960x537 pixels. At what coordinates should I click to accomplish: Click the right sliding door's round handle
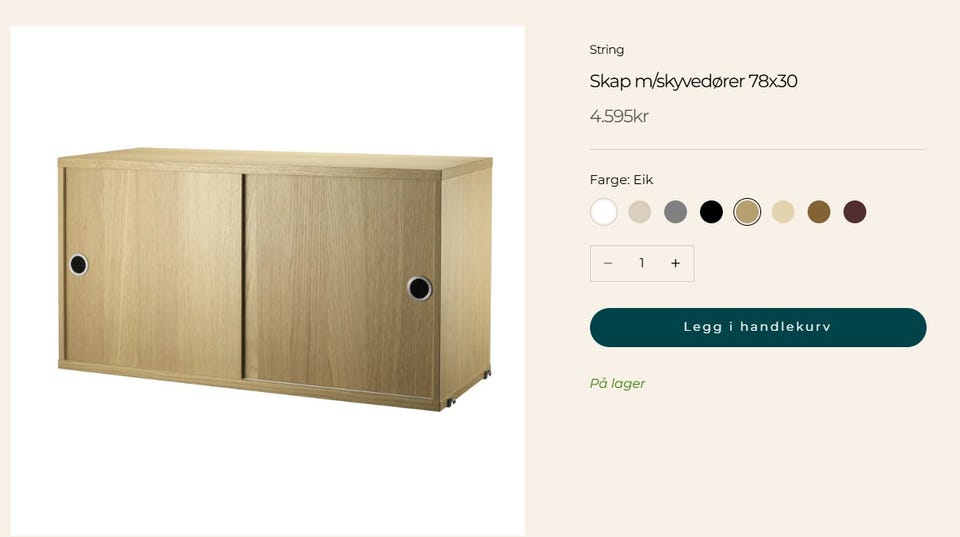click(x=419, y=288)
